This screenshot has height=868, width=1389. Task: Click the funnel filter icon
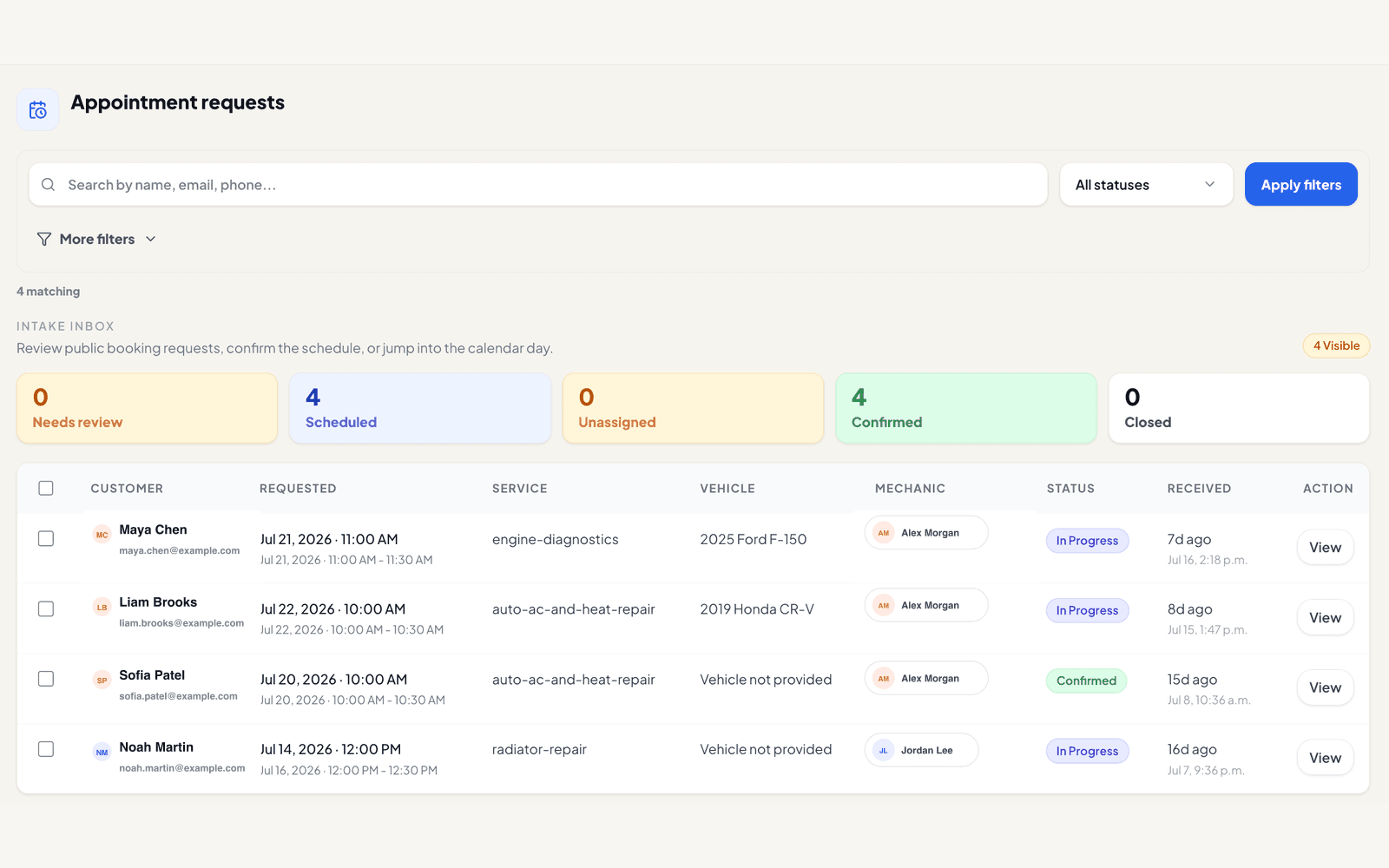coord(44,239)
